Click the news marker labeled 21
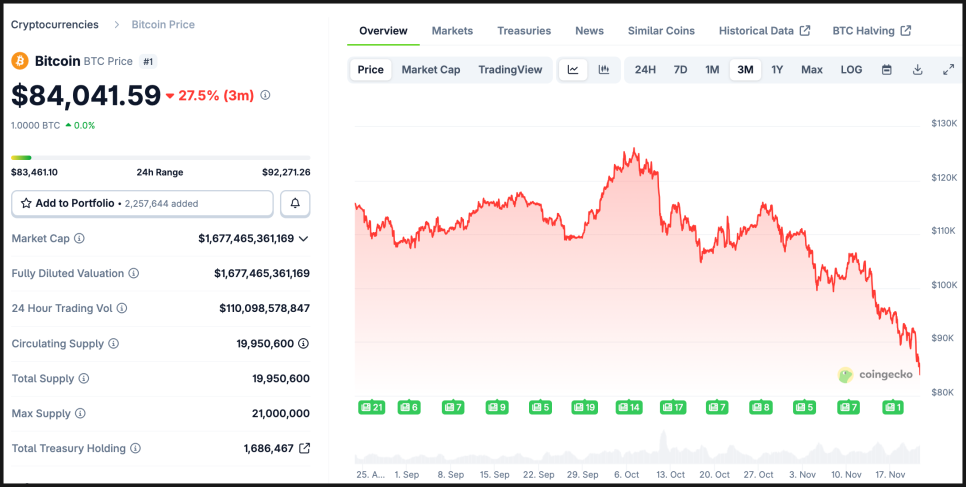 [371, 407]
